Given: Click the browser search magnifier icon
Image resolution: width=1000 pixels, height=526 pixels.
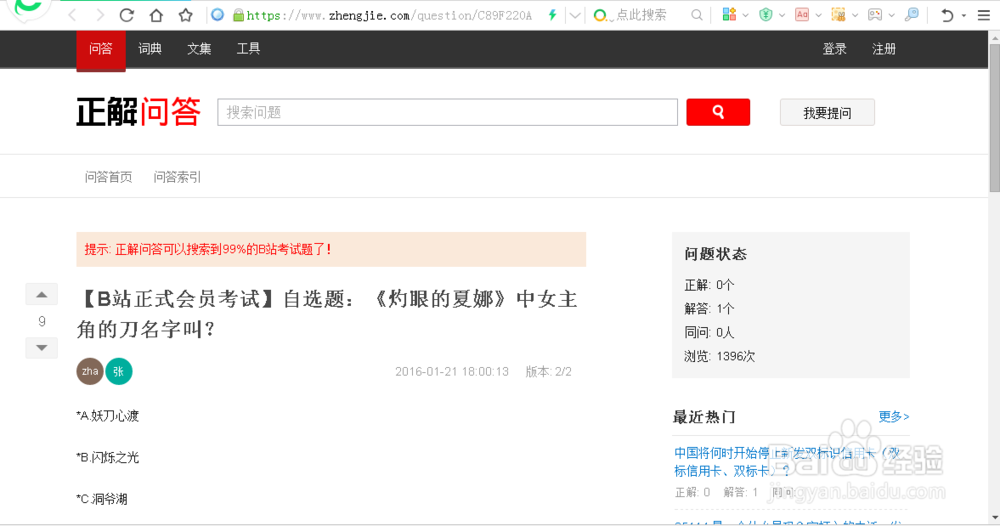Looking at the screenshot, I should tap(697, 15).
